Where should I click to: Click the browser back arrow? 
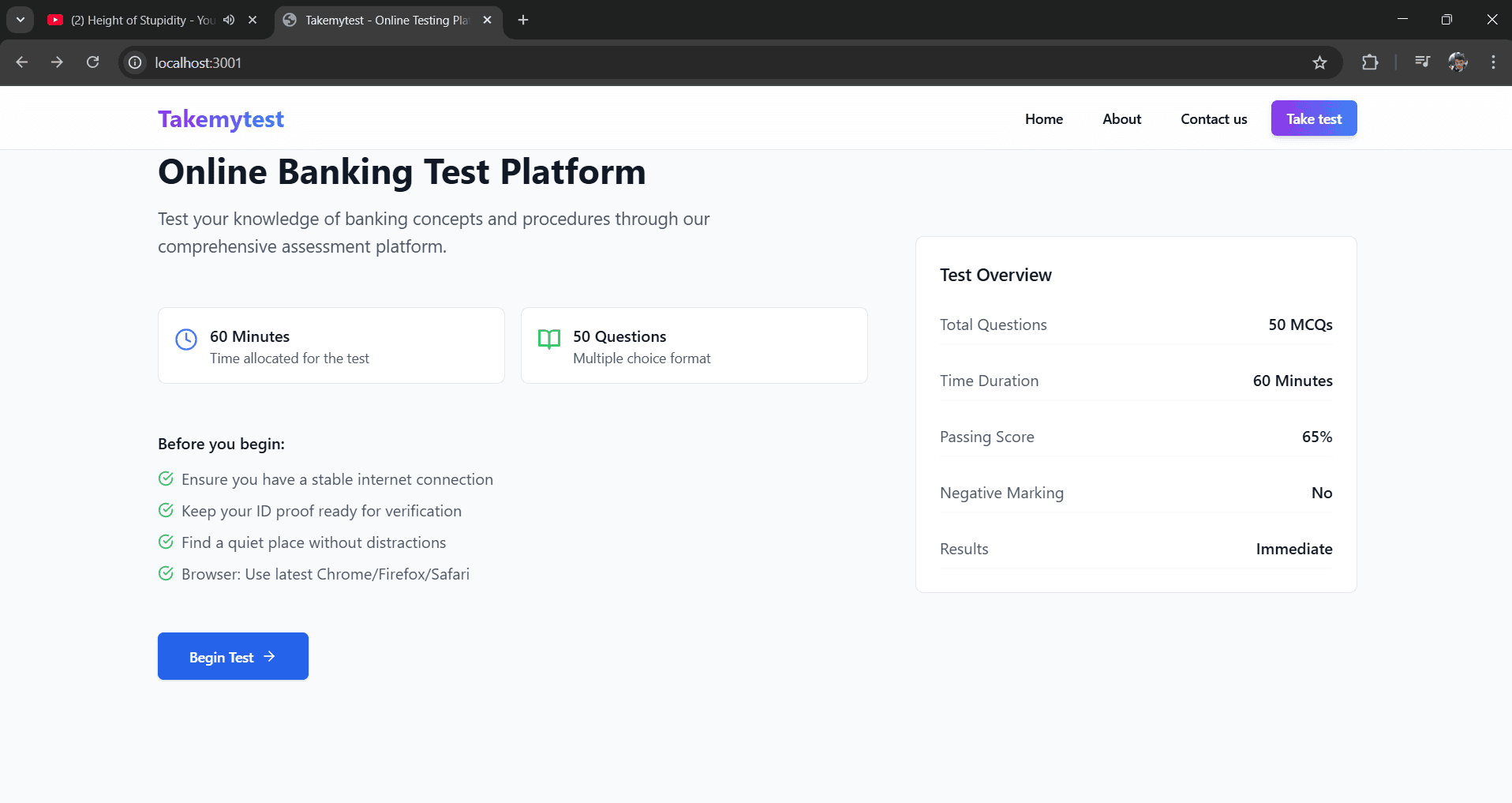[22, 62]
